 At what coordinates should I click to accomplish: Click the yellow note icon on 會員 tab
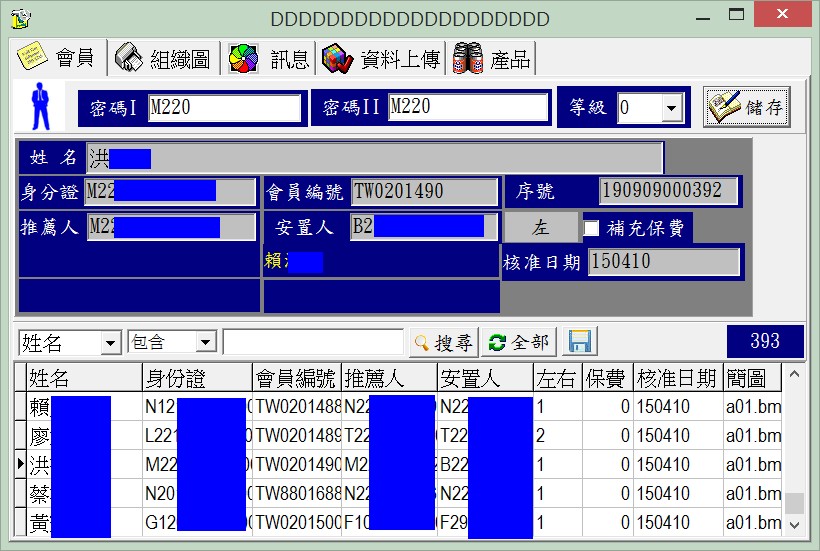tap(32, 56)
